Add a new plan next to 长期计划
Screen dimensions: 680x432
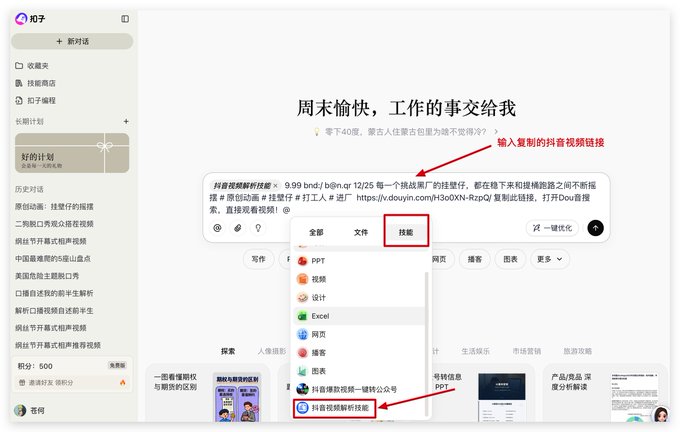click(126, 121)
